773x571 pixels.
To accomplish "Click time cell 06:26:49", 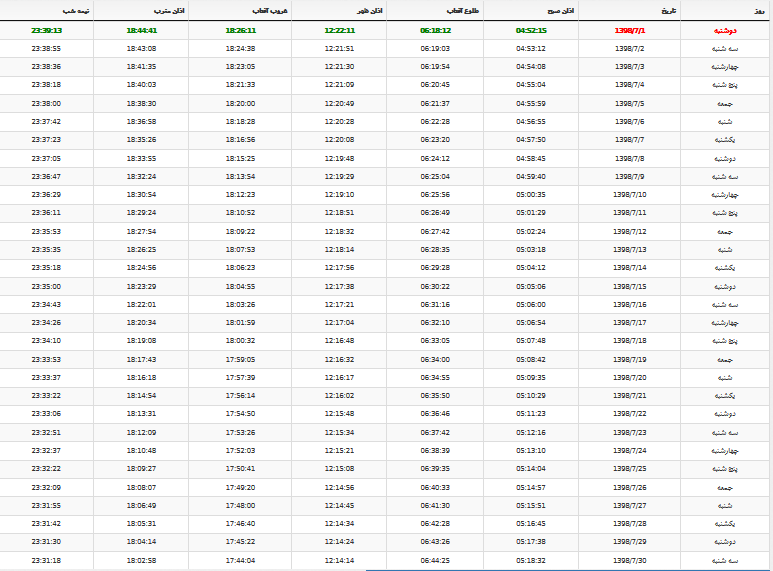I will [435, 213].
